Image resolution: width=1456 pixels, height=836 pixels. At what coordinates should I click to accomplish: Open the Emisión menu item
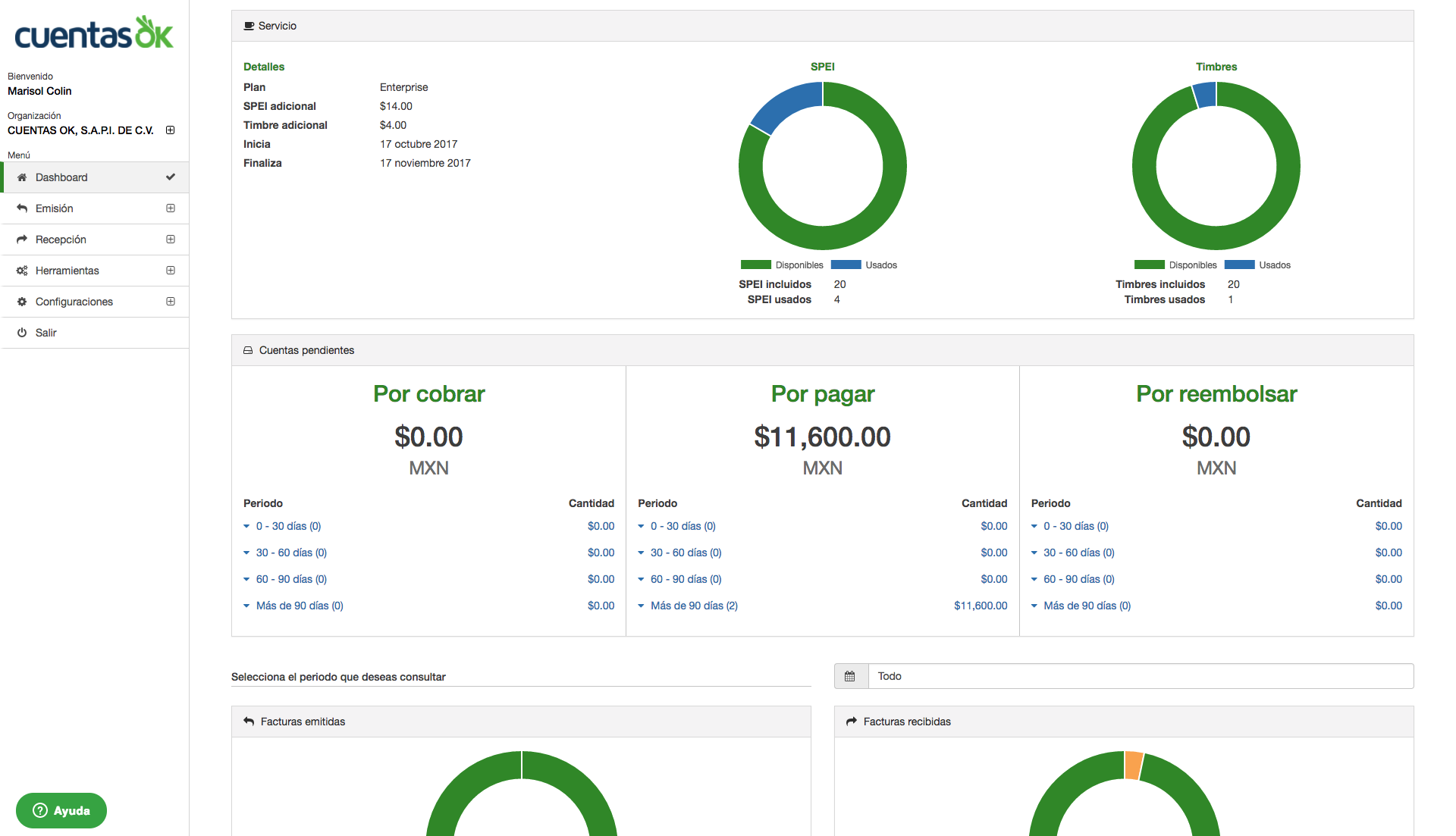pos(96,208)
